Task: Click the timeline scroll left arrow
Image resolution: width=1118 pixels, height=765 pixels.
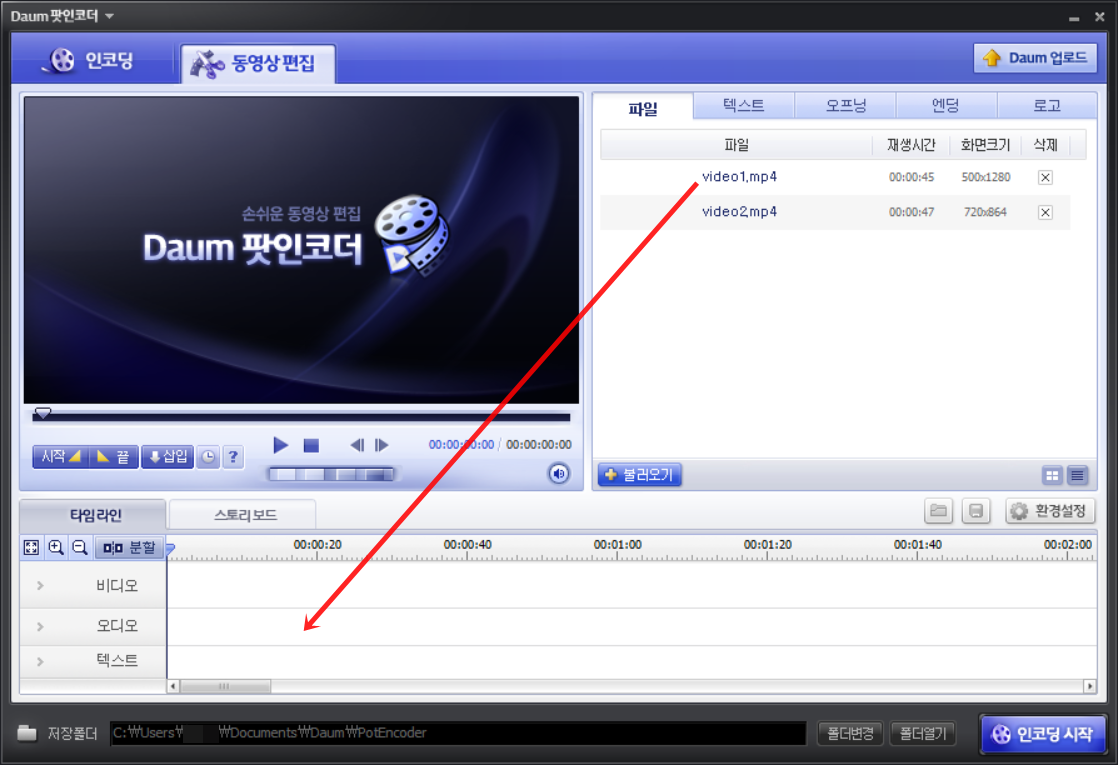Action: (x=173, y=687)
